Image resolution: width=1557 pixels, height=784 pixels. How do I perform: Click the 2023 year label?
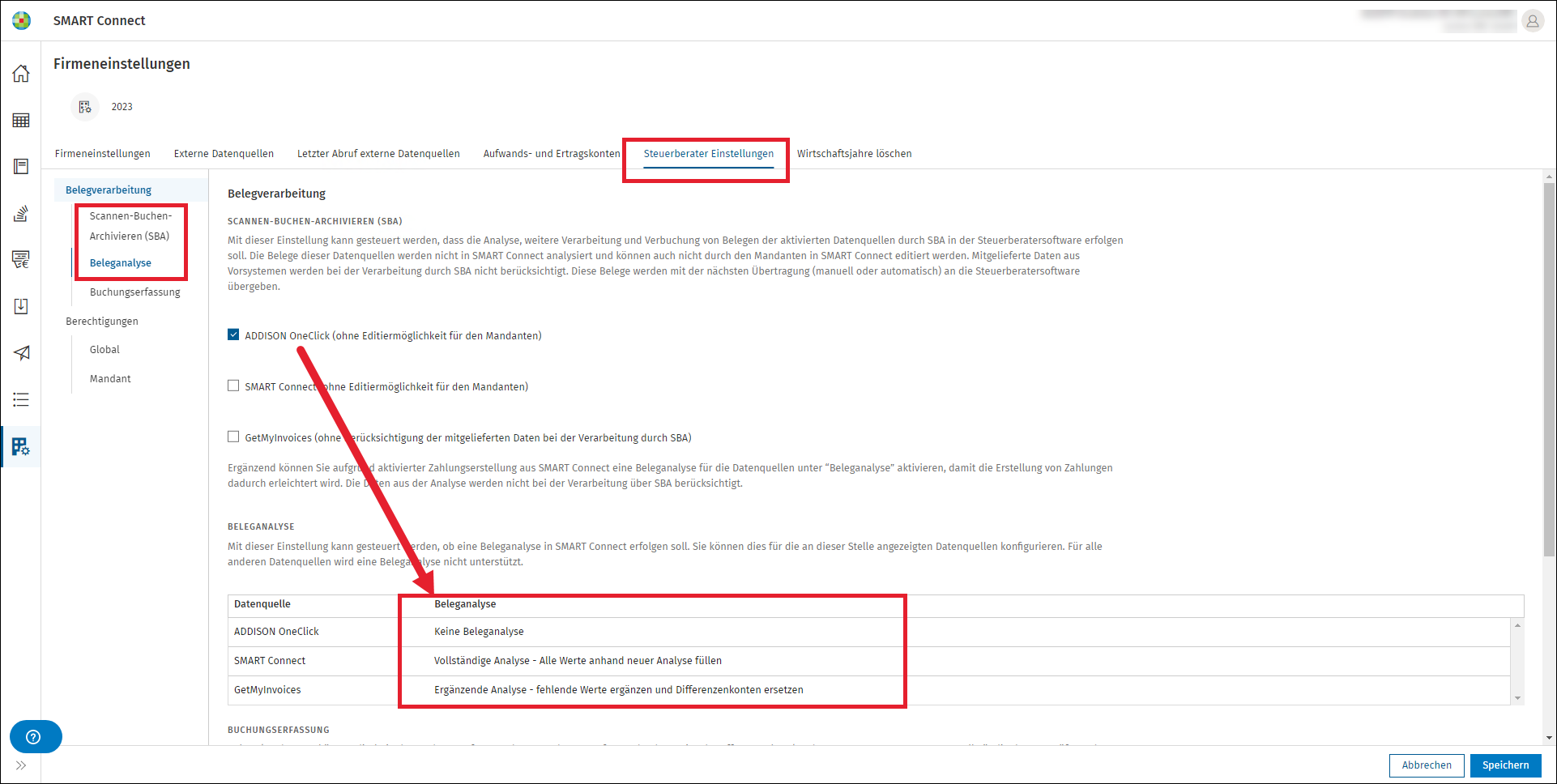(122, 107)
